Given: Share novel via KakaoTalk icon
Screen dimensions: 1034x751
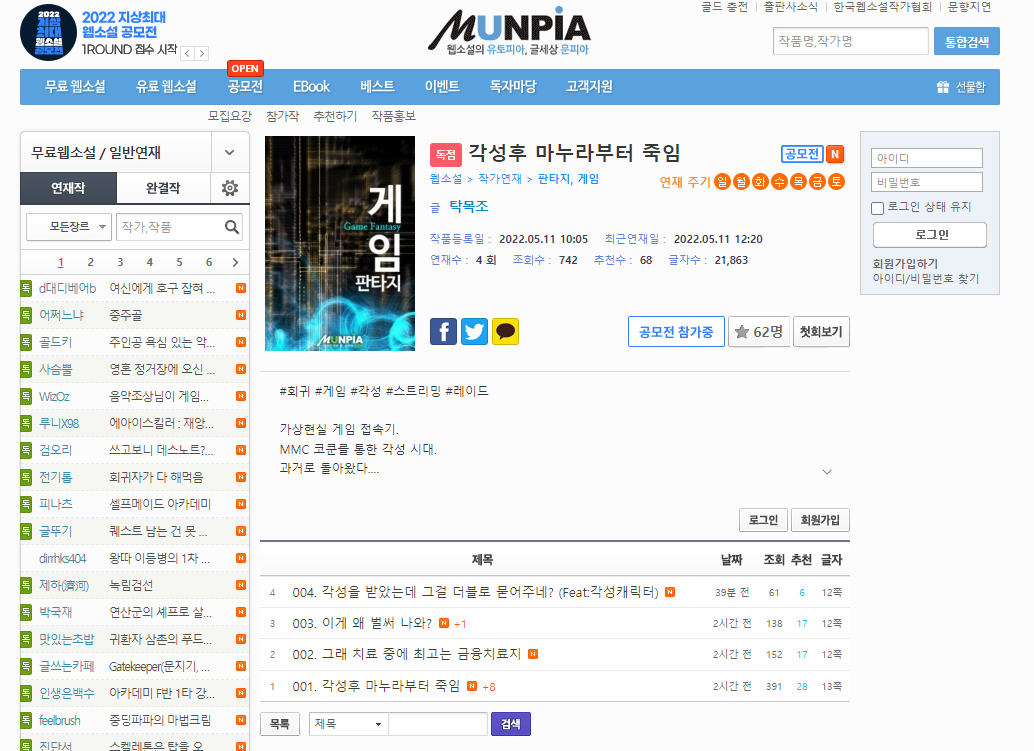Looking at the screenshot, I should pos(506,332).
